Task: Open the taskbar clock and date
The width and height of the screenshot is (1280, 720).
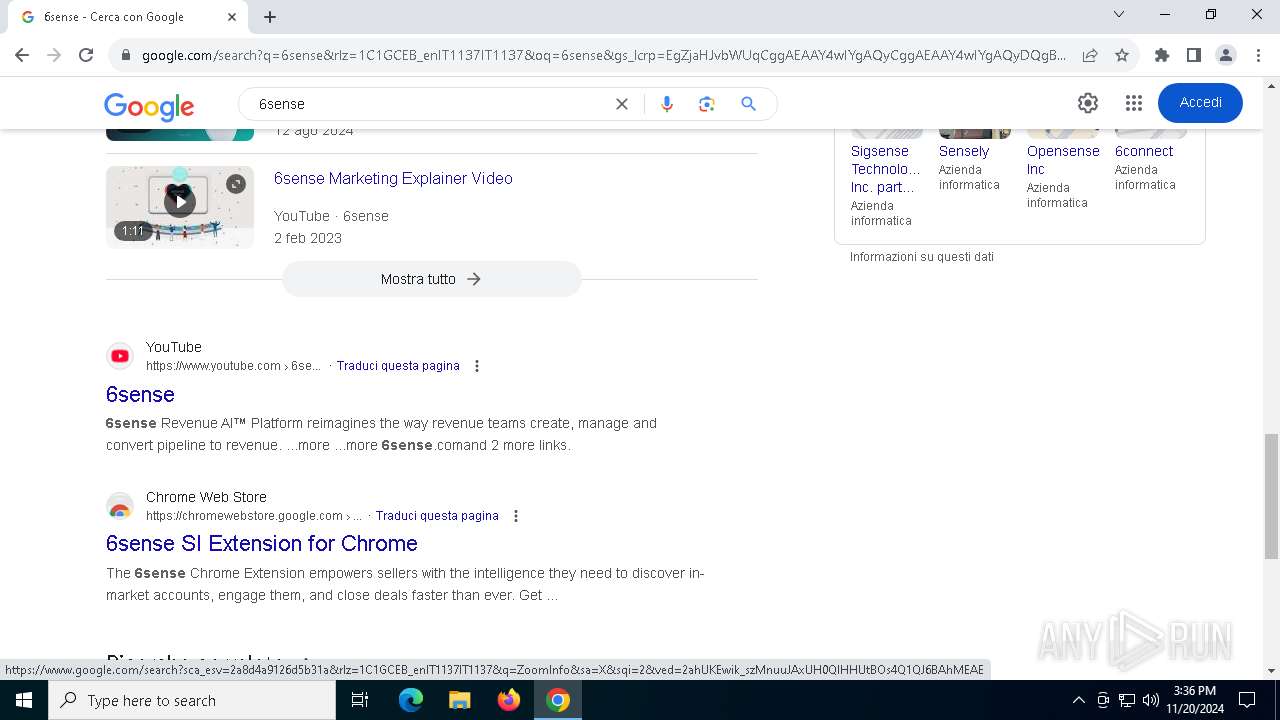Action: [x=1195, y=700]
